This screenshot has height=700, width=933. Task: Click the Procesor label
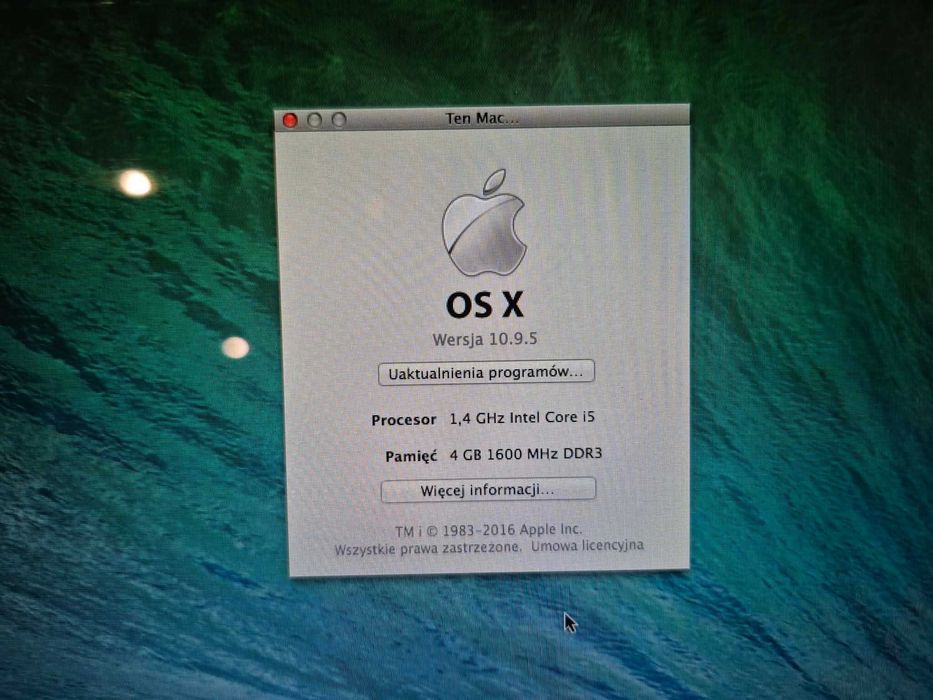[x=403, y=420]
